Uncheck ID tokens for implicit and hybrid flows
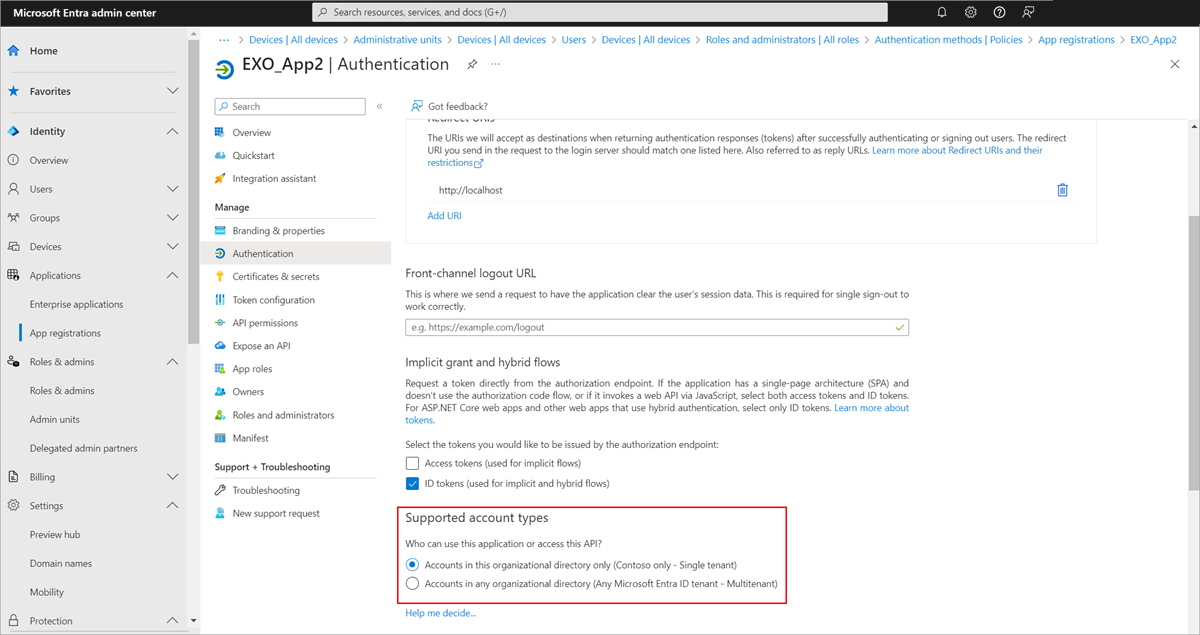Image resolution: width=1200 pixels, height=635 pixels. coord(412,483)
